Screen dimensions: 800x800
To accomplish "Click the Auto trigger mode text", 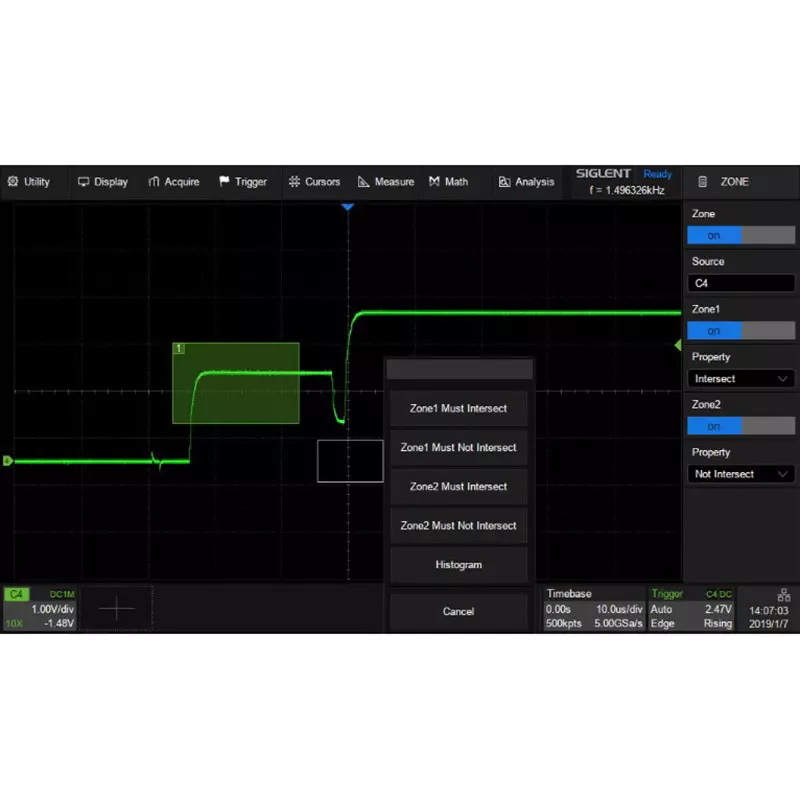I will click(x=661, y=609).
